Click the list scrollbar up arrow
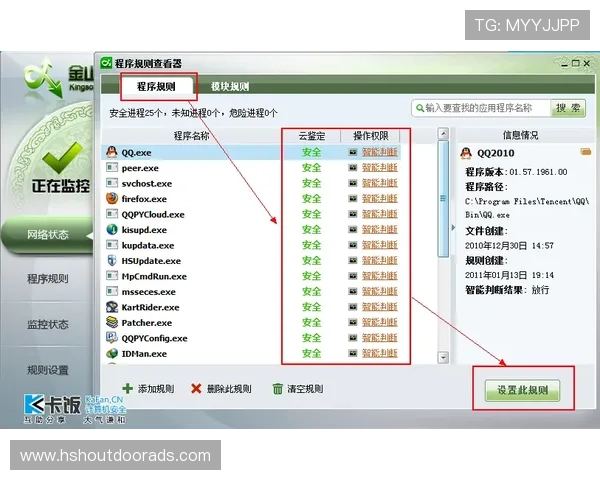This screenshot has width=600, height=480. (443, 134)
